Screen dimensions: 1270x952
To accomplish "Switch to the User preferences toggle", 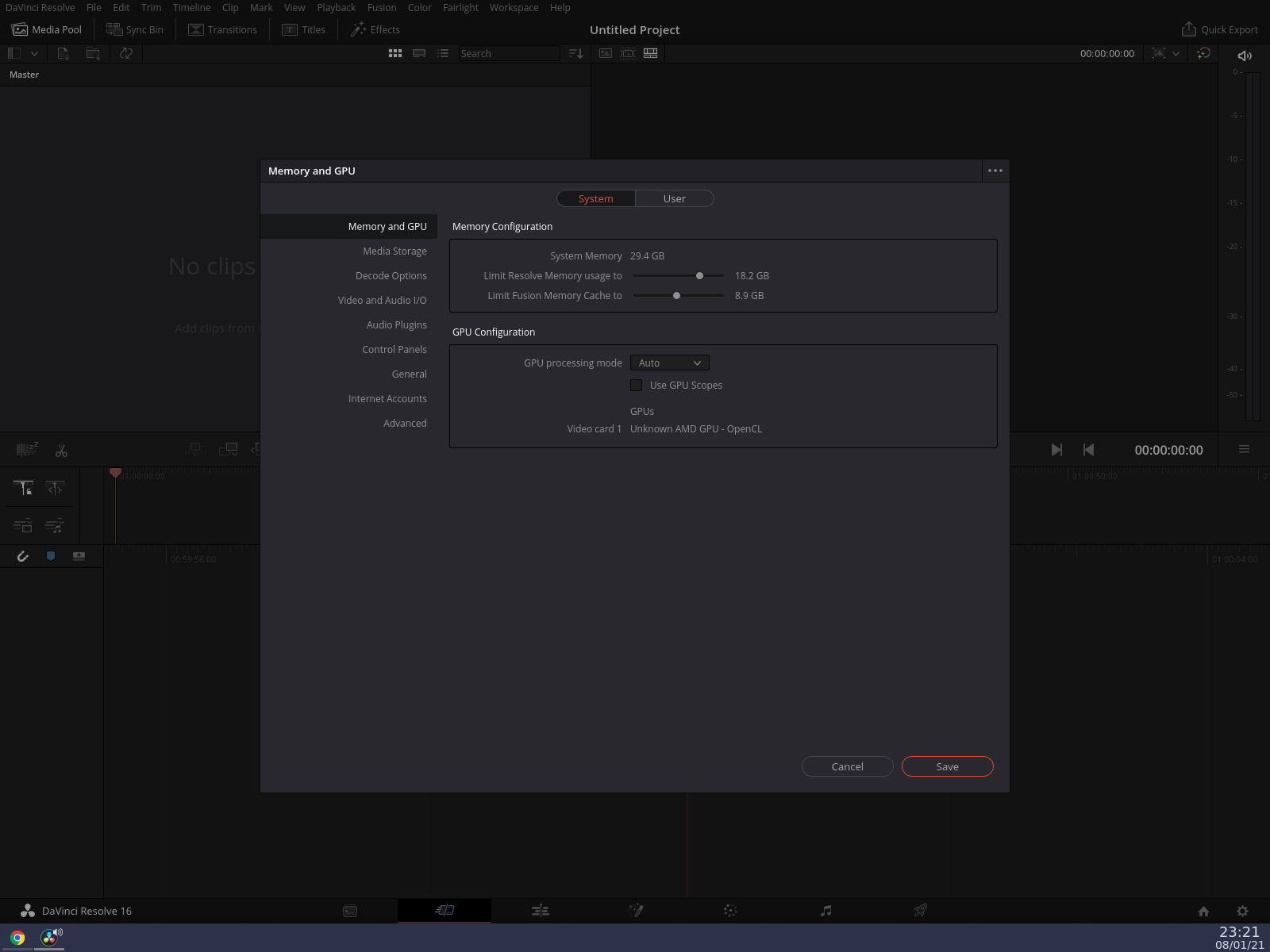I will pyautogui.click(x=674, y=199).
